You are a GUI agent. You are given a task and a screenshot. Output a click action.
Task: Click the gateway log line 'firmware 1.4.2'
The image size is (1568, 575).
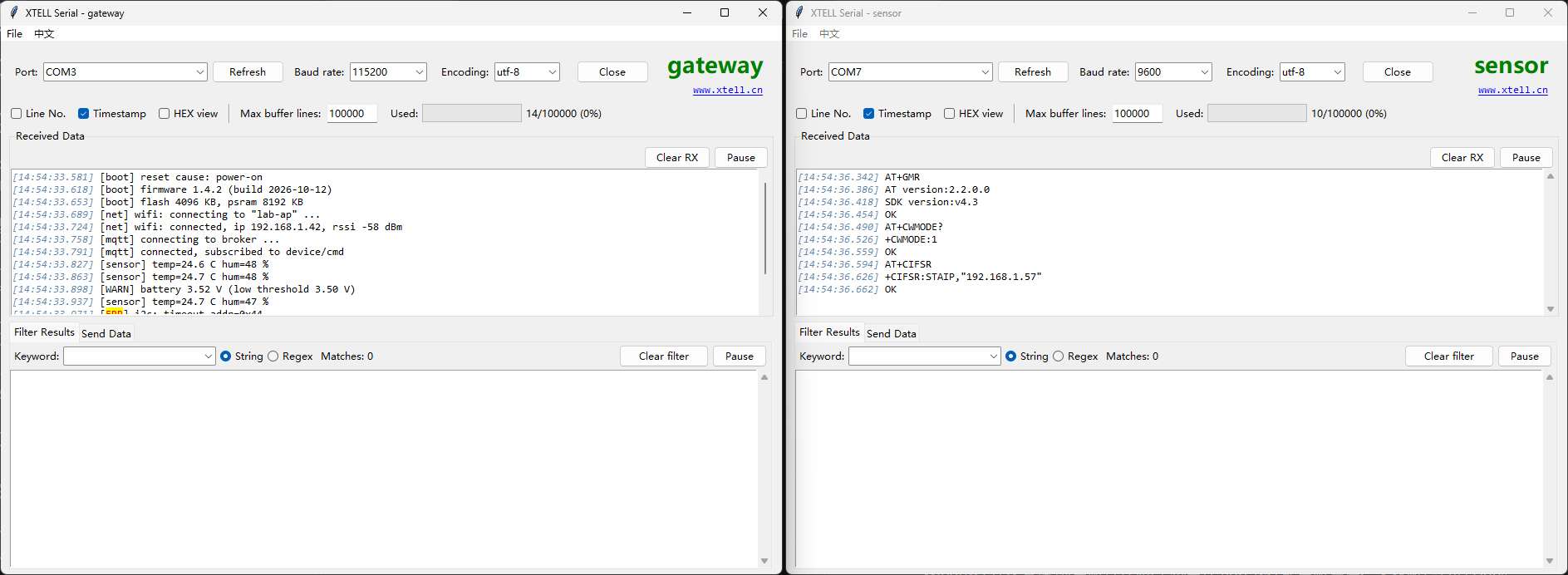click(172, 189)
